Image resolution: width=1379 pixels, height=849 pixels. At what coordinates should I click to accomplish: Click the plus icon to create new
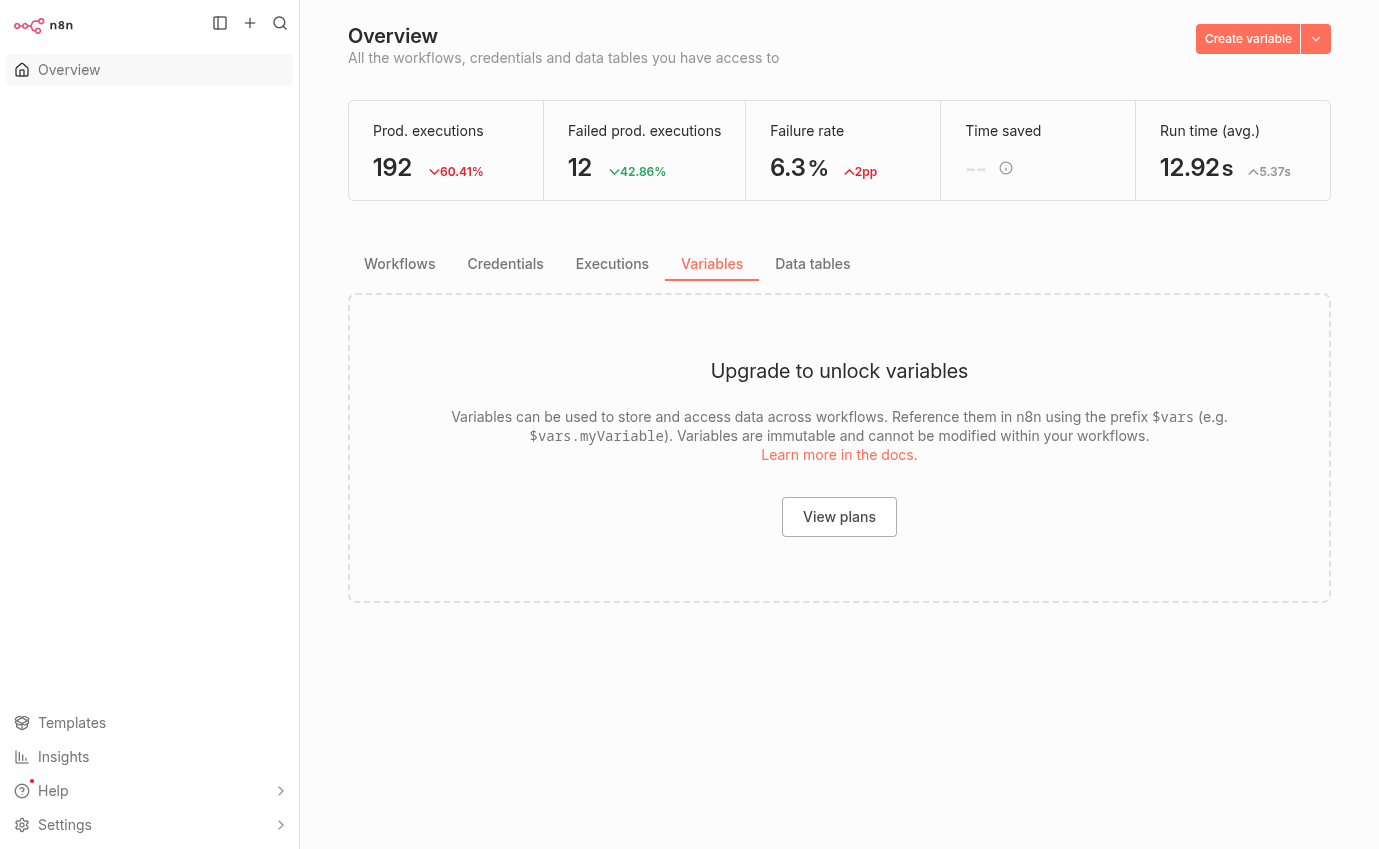point(250,23)
